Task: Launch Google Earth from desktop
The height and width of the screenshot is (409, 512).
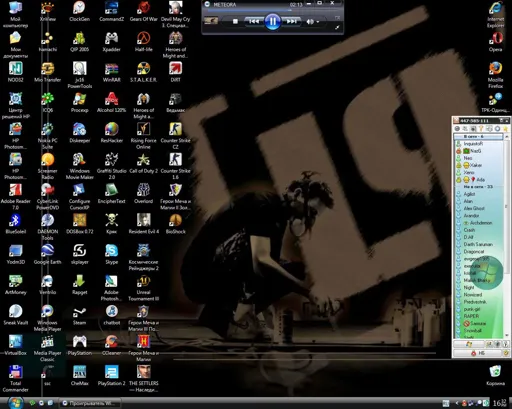Action: click(47, 254)
